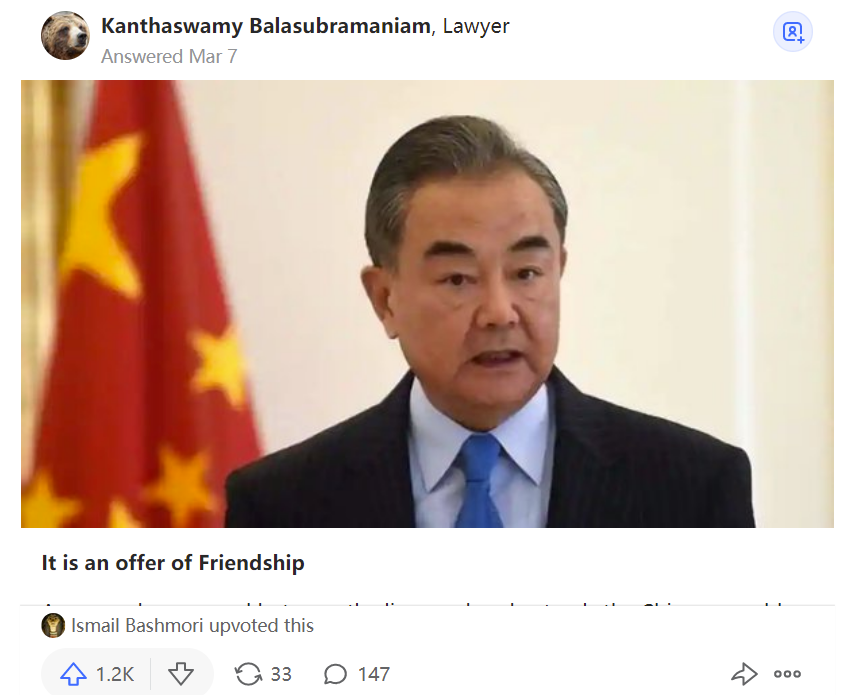Upvote this answer
This screenshot has height=695, width=852.
(73, 674)
